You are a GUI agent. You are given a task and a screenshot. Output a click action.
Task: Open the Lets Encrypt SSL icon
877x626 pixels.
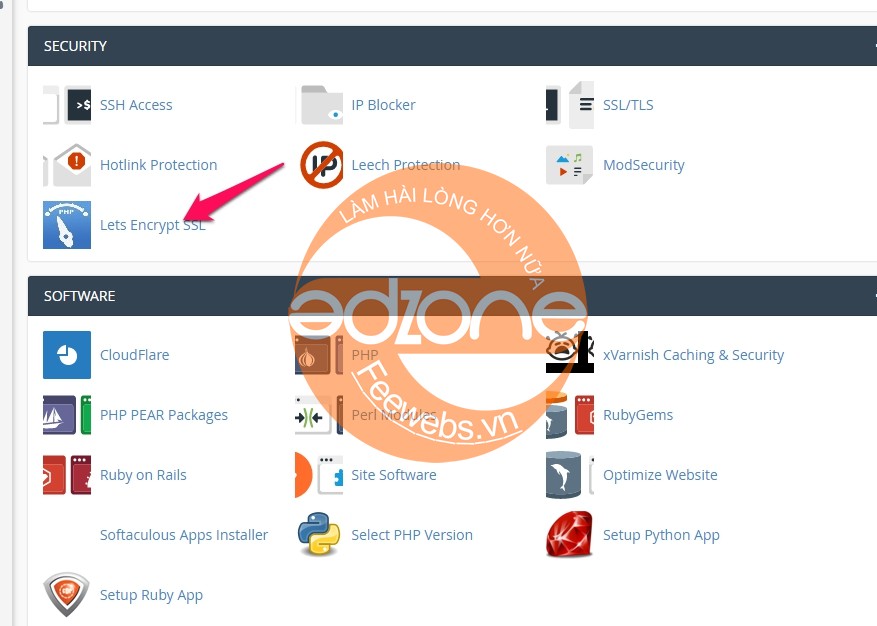(67, 225)
